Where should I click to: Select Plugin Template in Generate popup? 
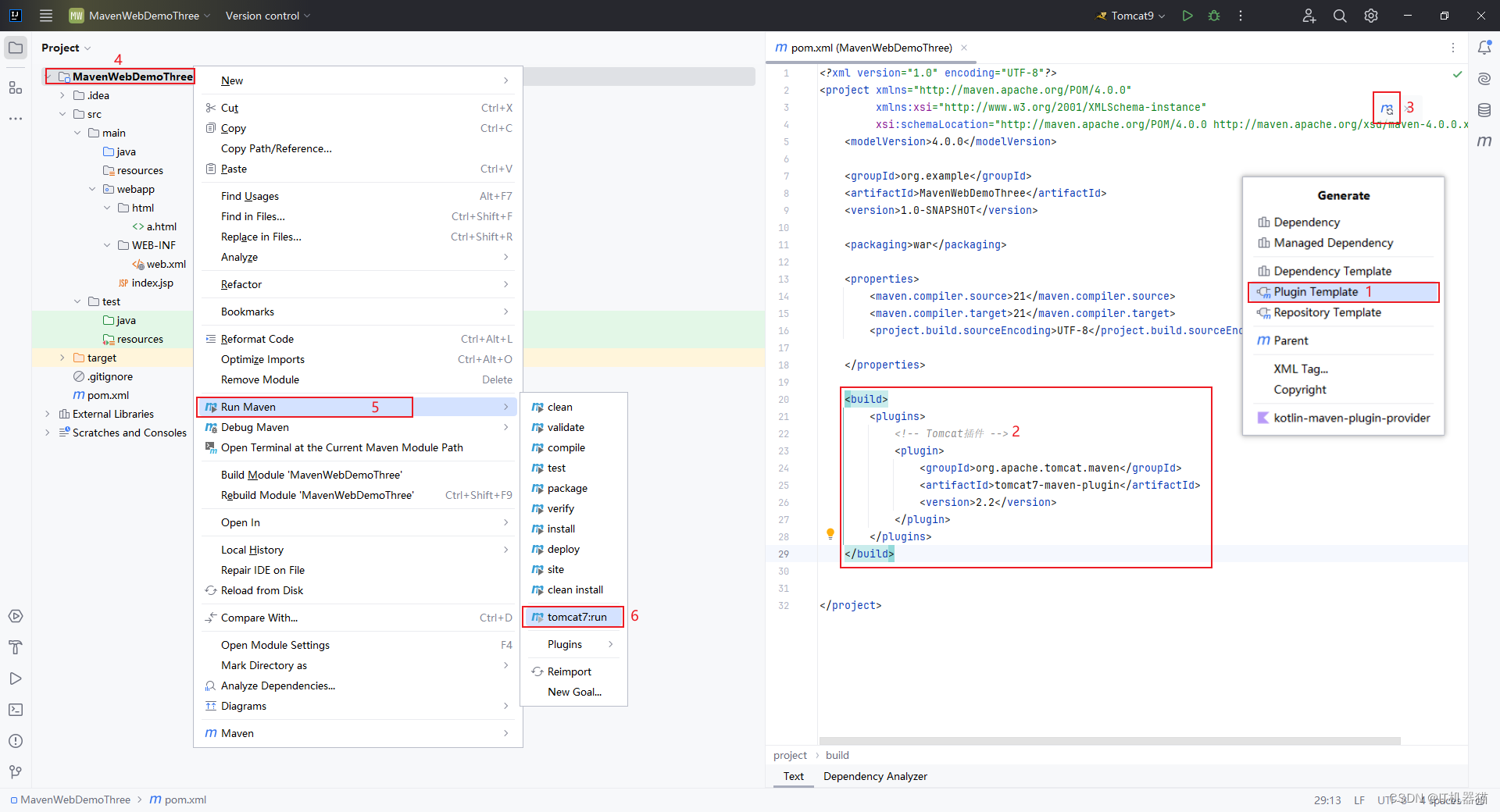[1344, 292]
